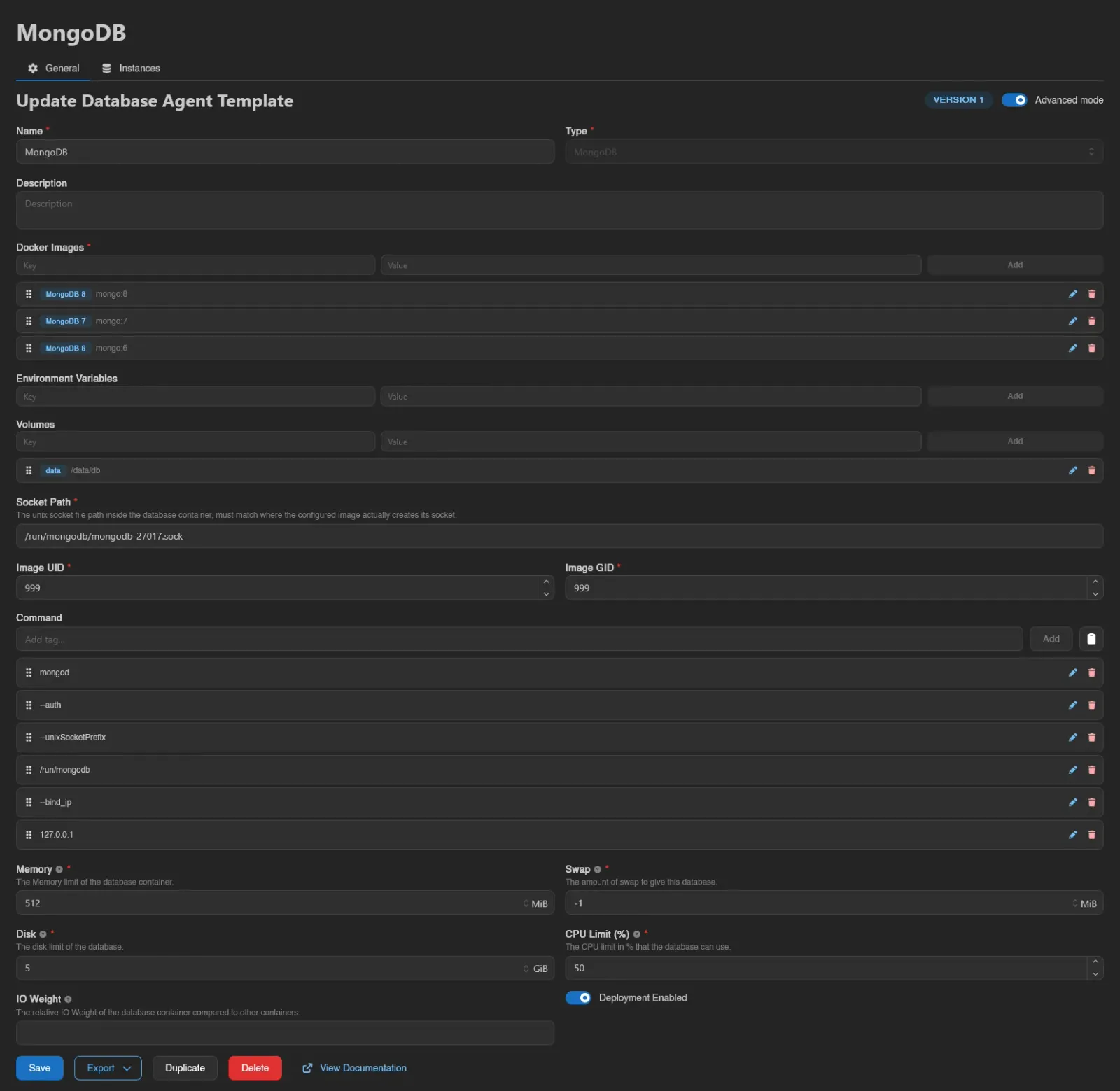Click the drag handle of mongod row
Viewport: 1120px width, 1091px height.
click(29, 673)
